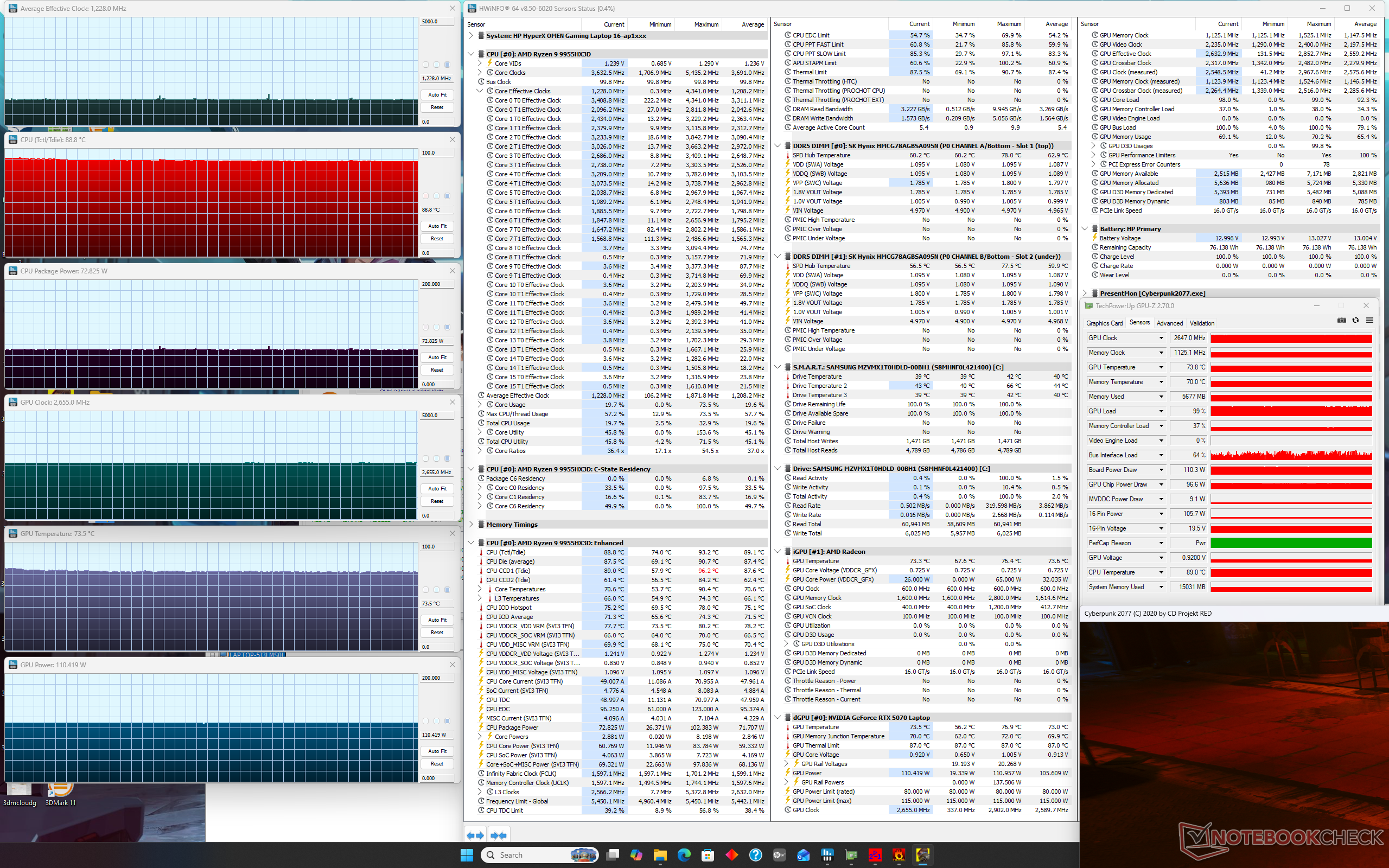This screenshot has height=868, width=1389.
Task: Switch to Cyberpunk 2077 via its taskbar icon
Action: 923,855
